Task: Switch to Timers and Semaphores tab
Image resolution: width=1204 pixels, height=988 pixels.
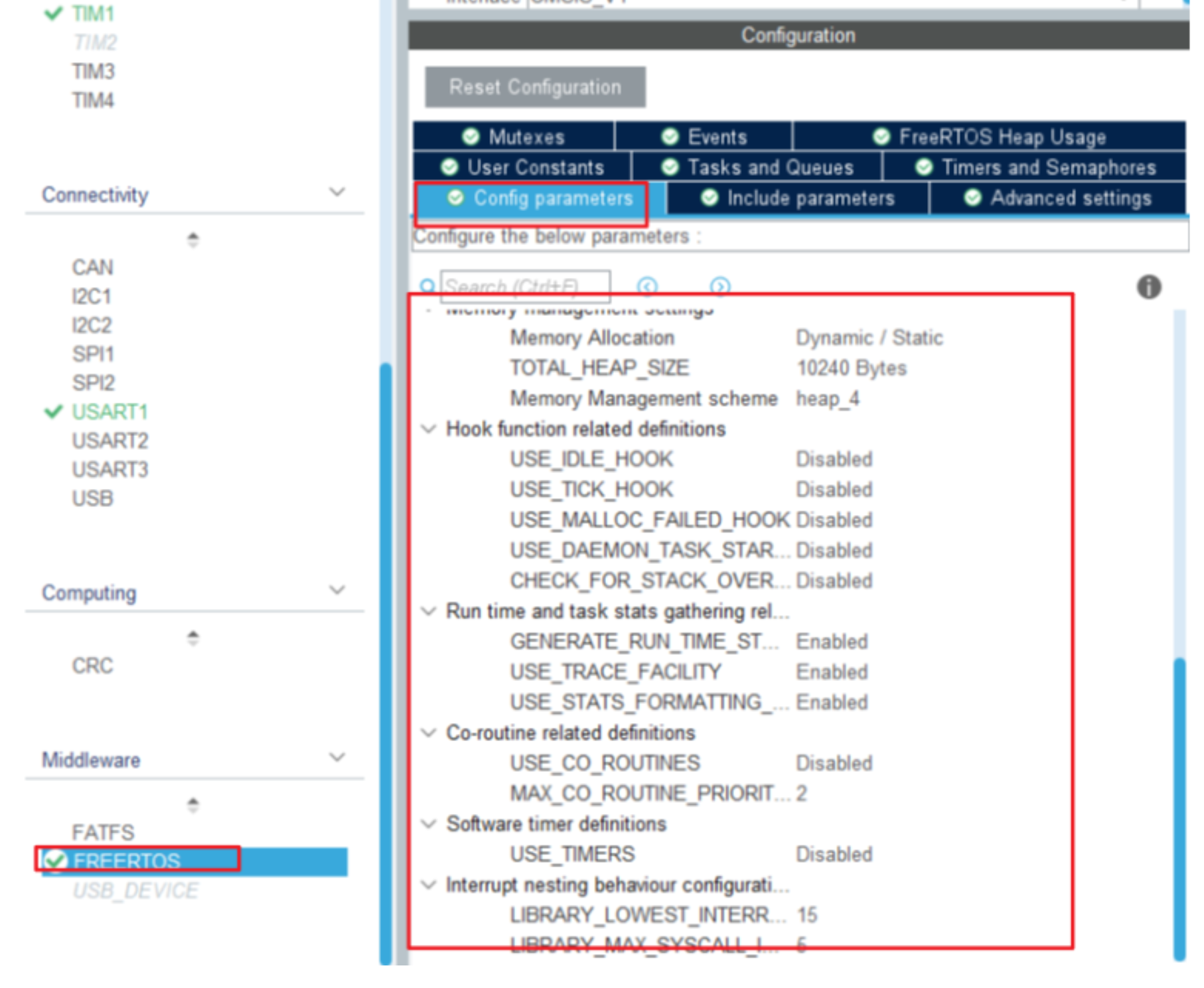Action: pyautogui.click(x=1035, y=167)
